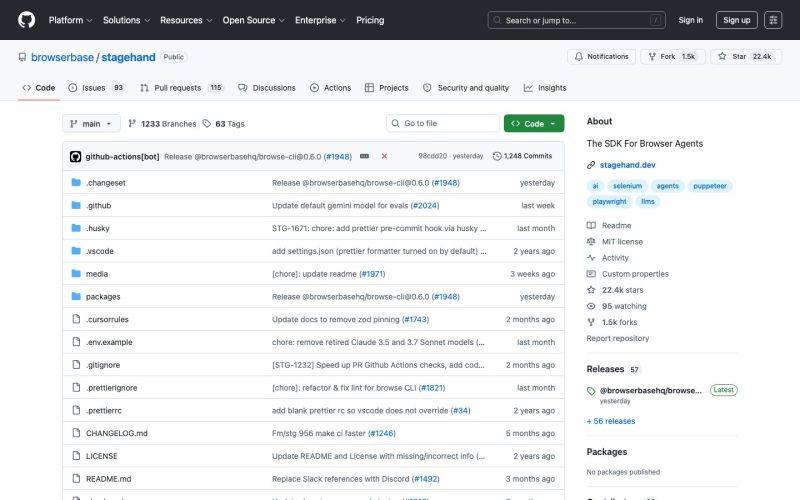Click the file icon beside .prettierignore
Image resolution: width=800 pixels, height=500 pixels.
(76, 387)
